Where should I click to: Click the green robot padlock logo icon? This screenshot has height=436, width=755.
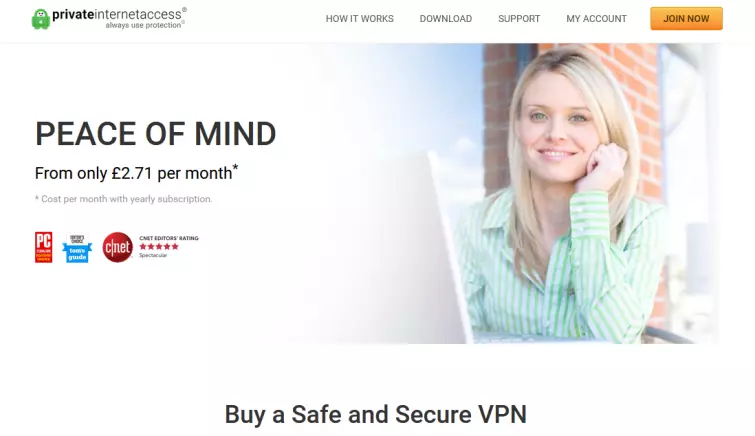(x=41, y=19)
